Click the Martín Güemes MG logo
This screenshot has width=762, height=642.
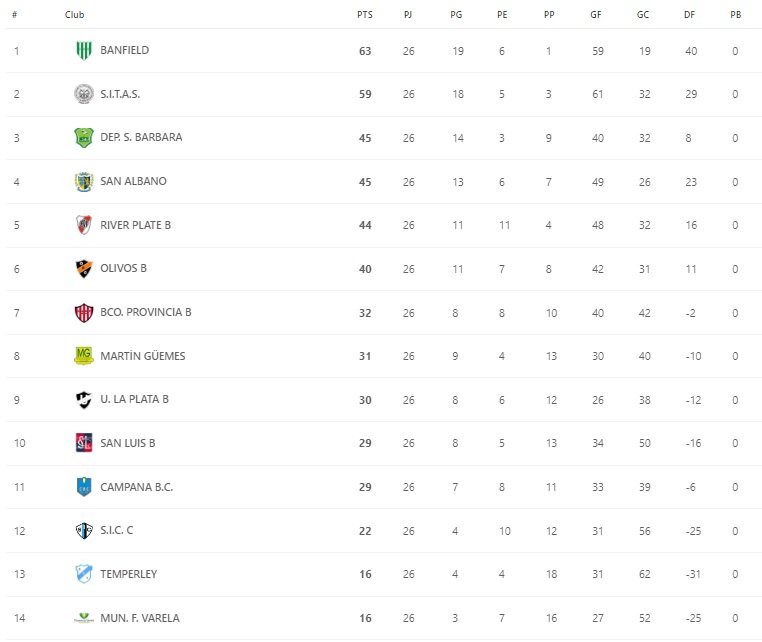click(x=84, y=356)
